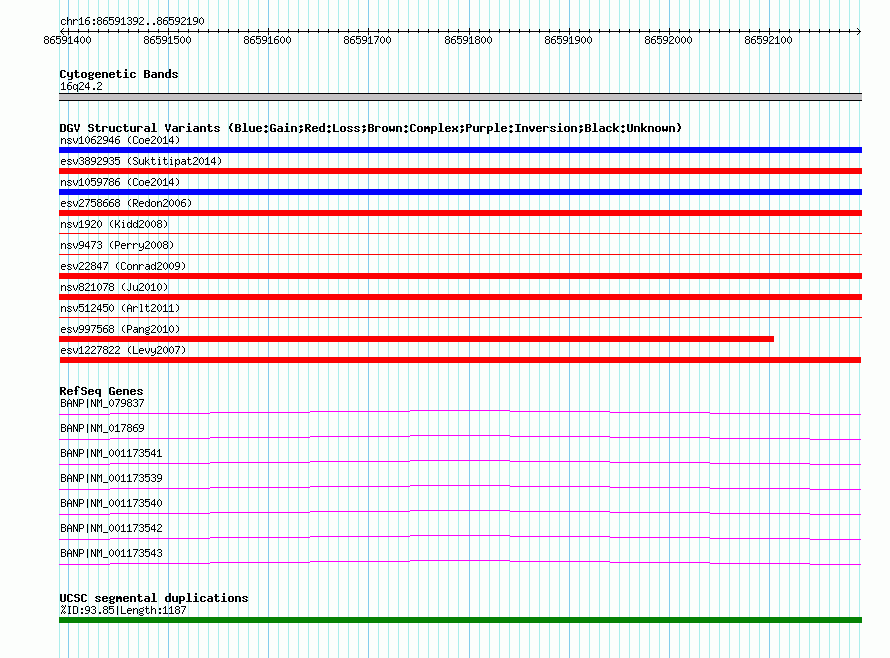This screenshot has width=890, height=658.
Task: Click the red esv22847 loss bar
Action: coord(460,276)
